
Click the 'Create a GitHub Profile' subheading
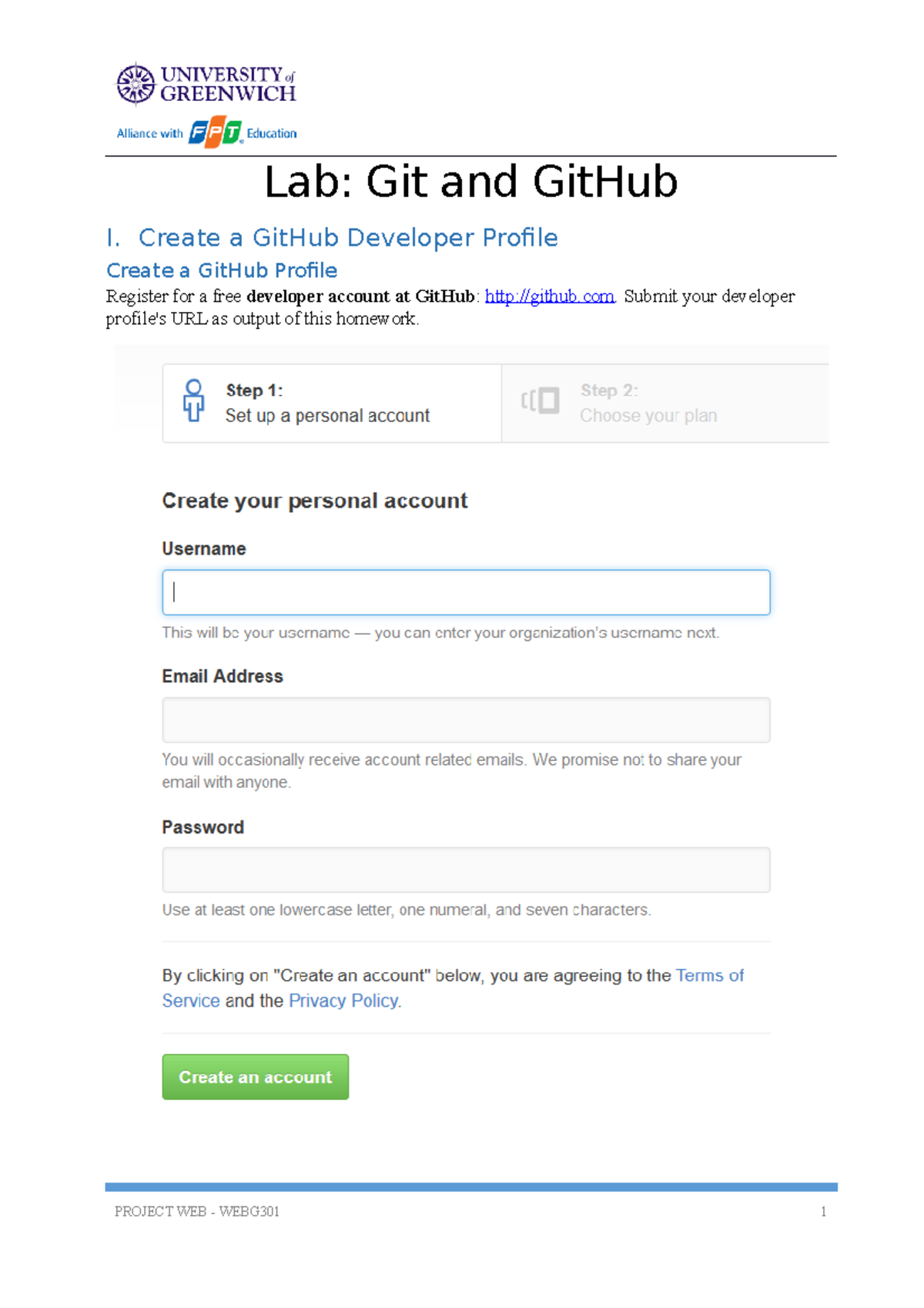[x=222, y=270]
